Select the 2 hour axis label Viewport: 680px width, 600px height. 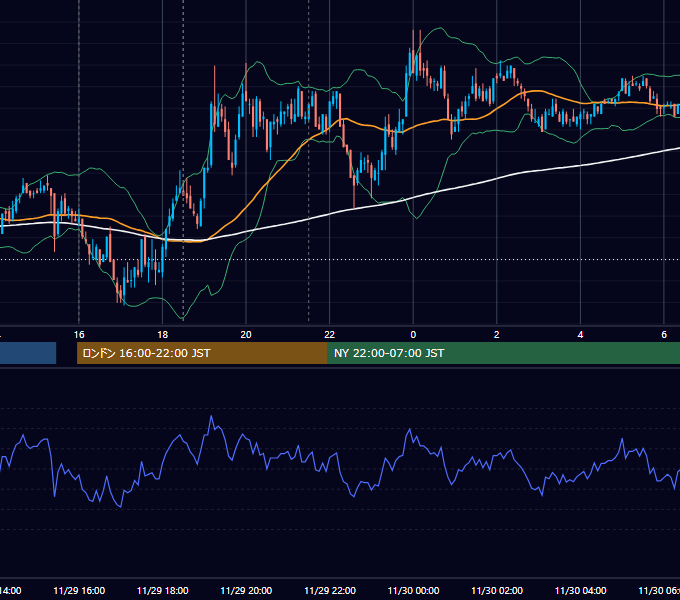[497, 335]
